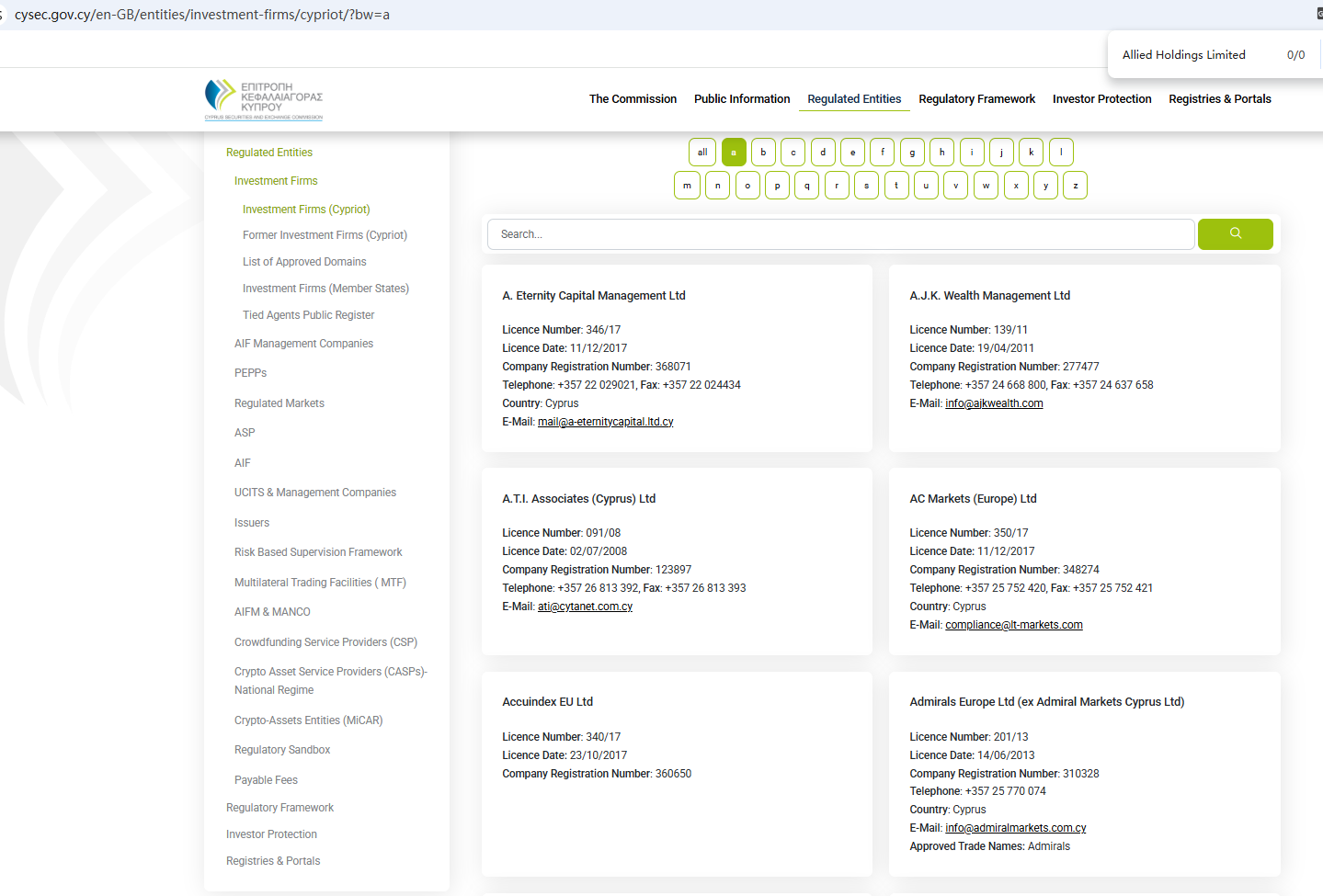1323x896 pixels.
Task: Open The Commission menu
Action: pos(633,99)
